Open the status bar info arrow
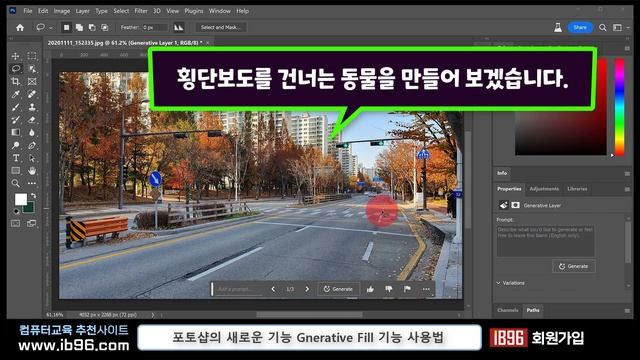 coord(153,315)
